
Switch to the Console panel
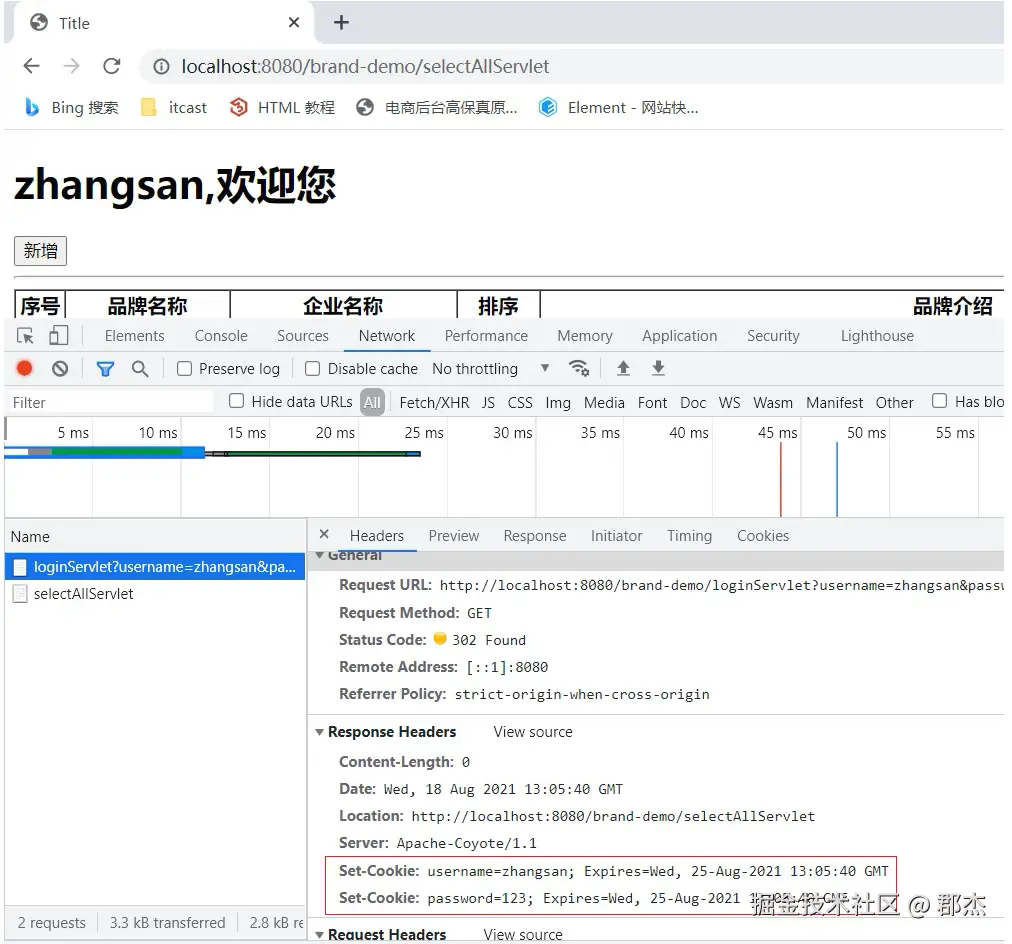221,336
